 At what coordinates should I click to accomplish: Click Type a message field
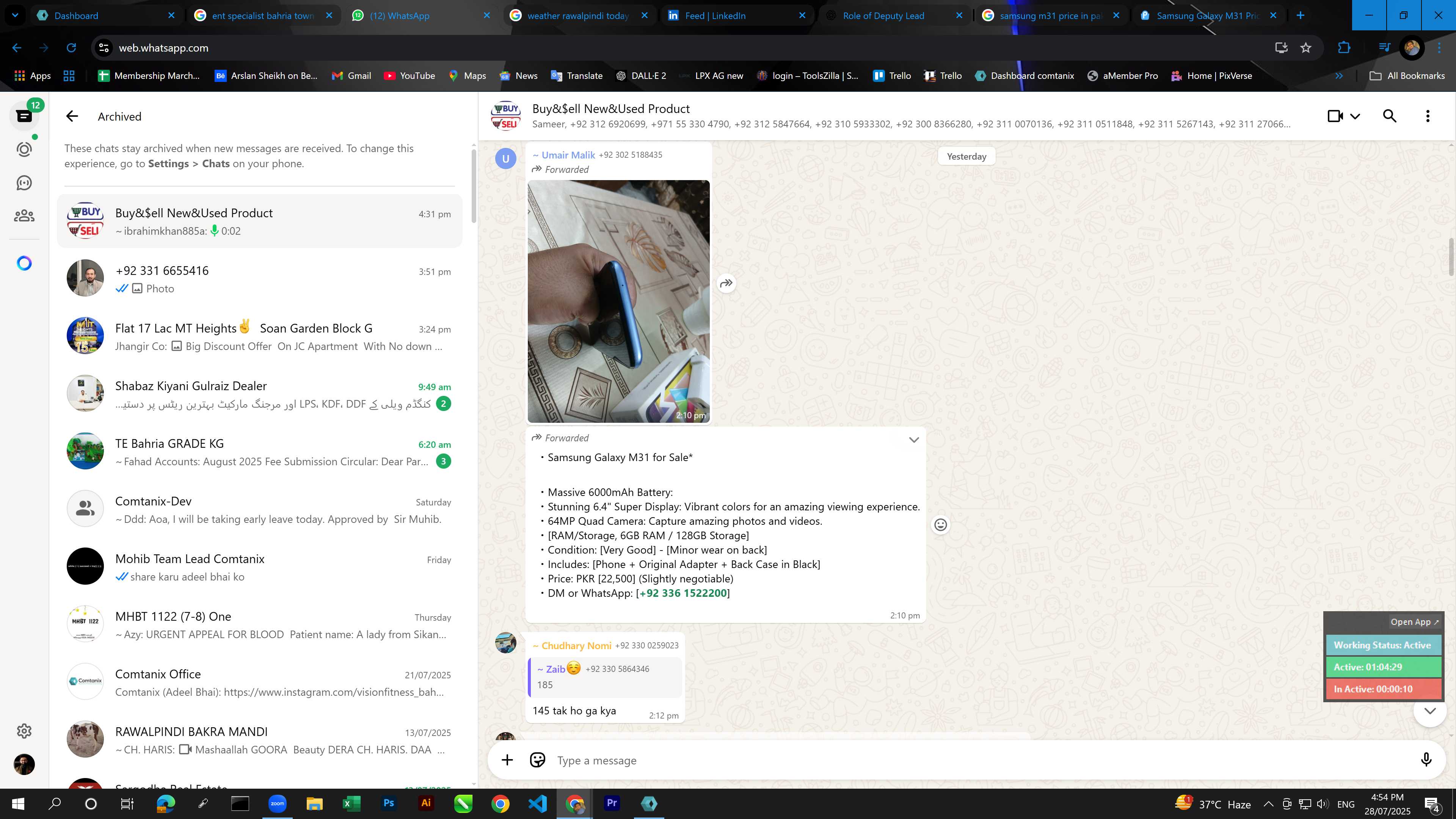tap(984, 761)
